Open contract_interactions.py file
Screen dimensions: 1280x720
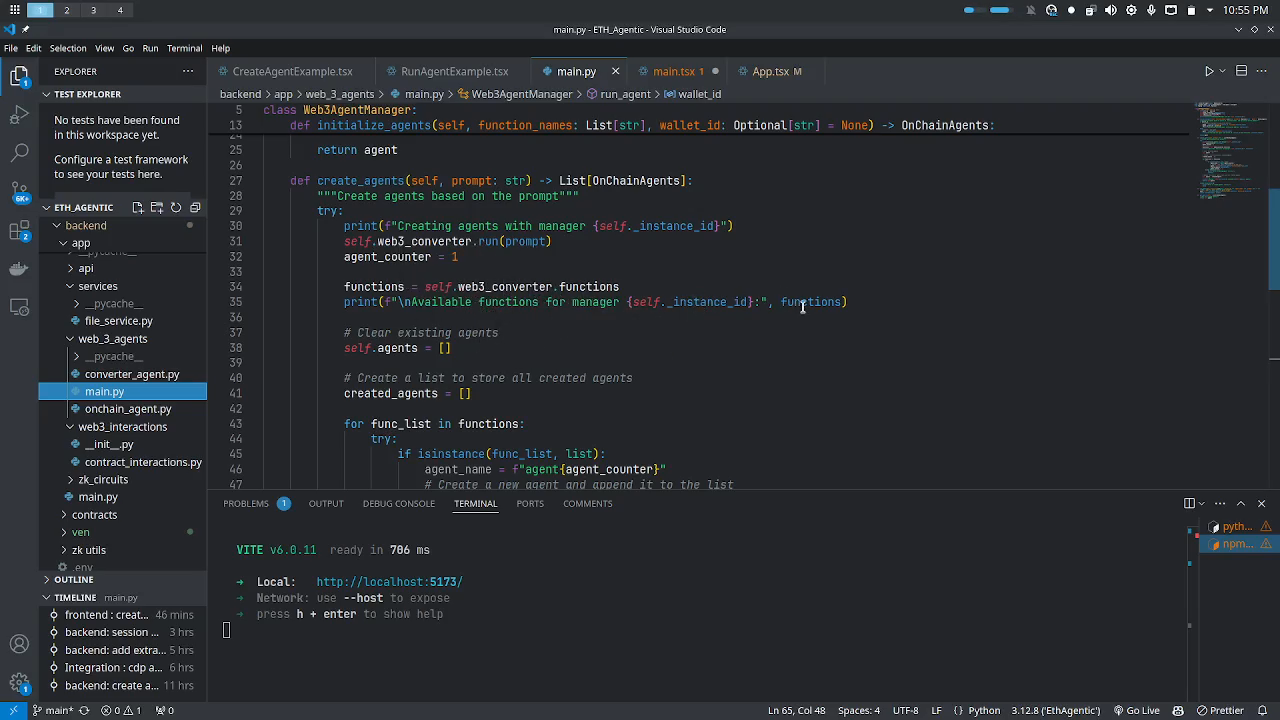[x=143, y=462]
